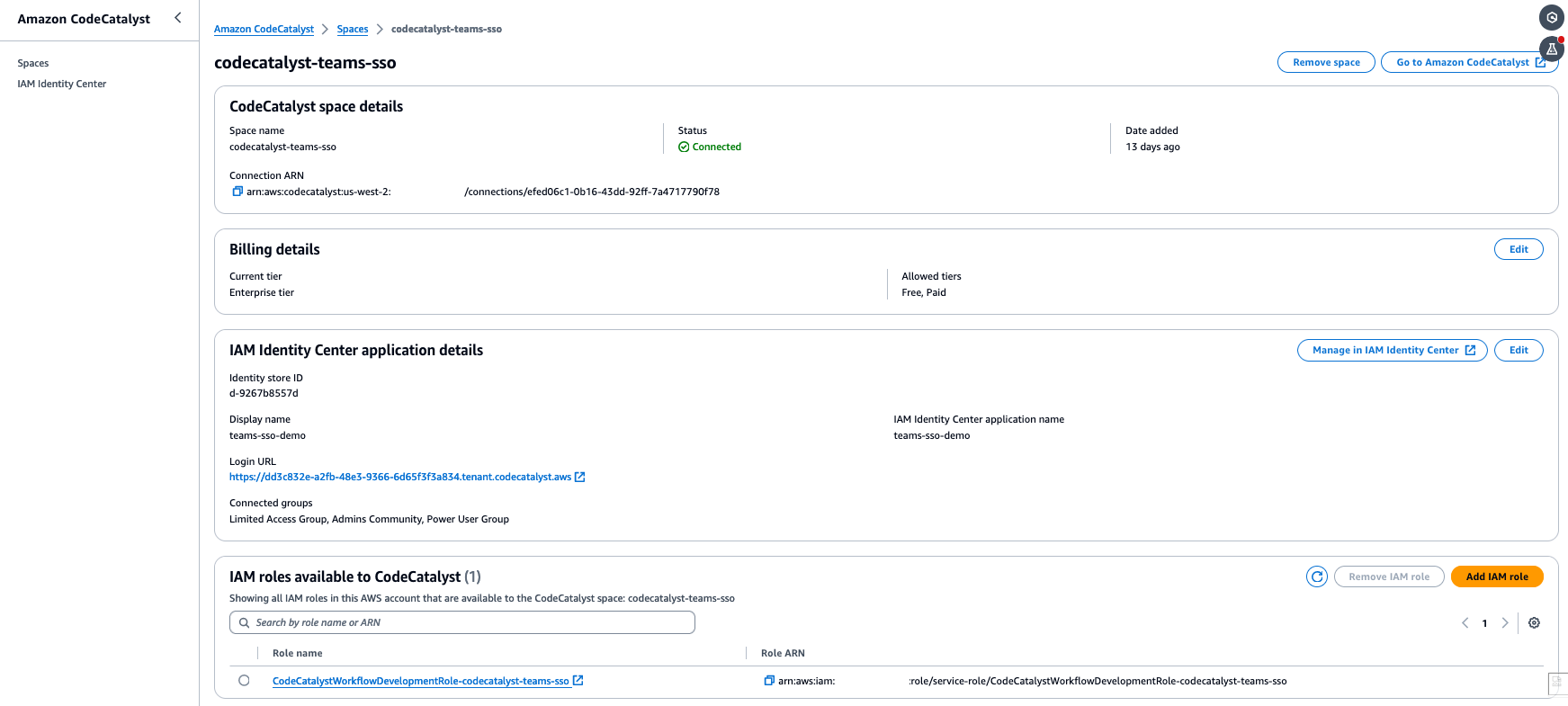Click the codecatalyst-teams-sso breadcrumb text

(446, 29)
